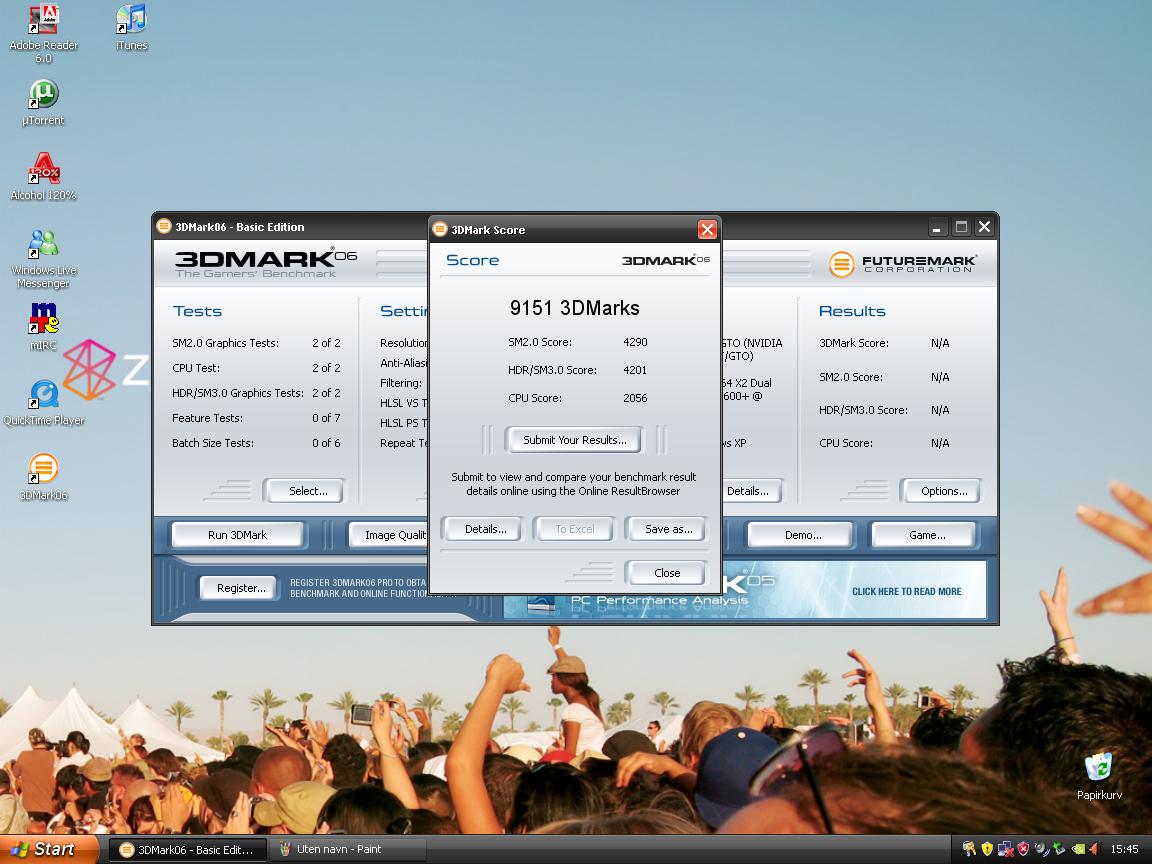The height and width of the screenshot is (864, 1152).
Task: Open the Adobe Reader 6.0 desktop icon
Action: click(x=43, y=33)
